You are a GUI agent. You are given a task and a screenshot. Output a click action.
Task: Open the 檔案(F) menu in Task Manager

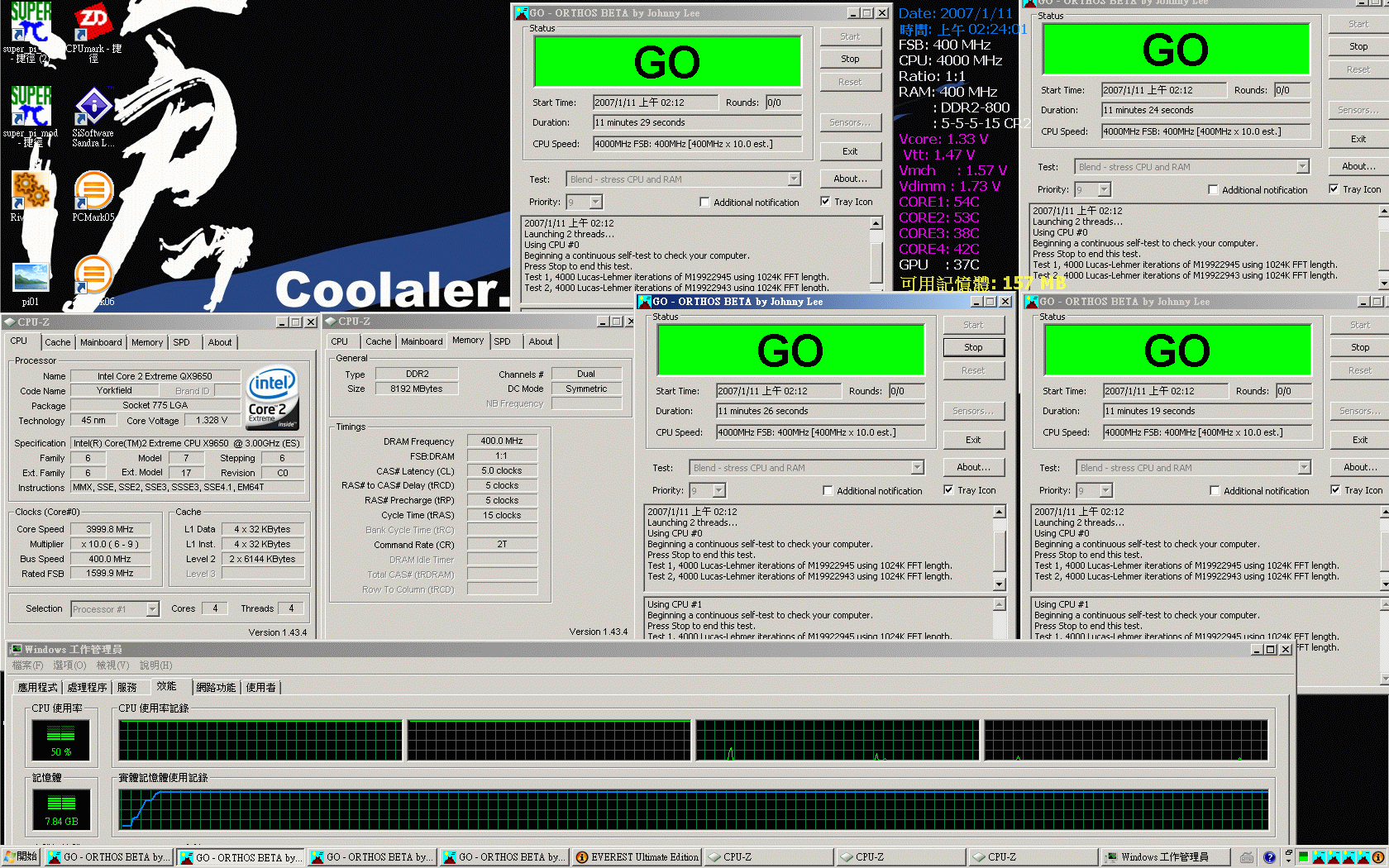click(x=27, y=665)
